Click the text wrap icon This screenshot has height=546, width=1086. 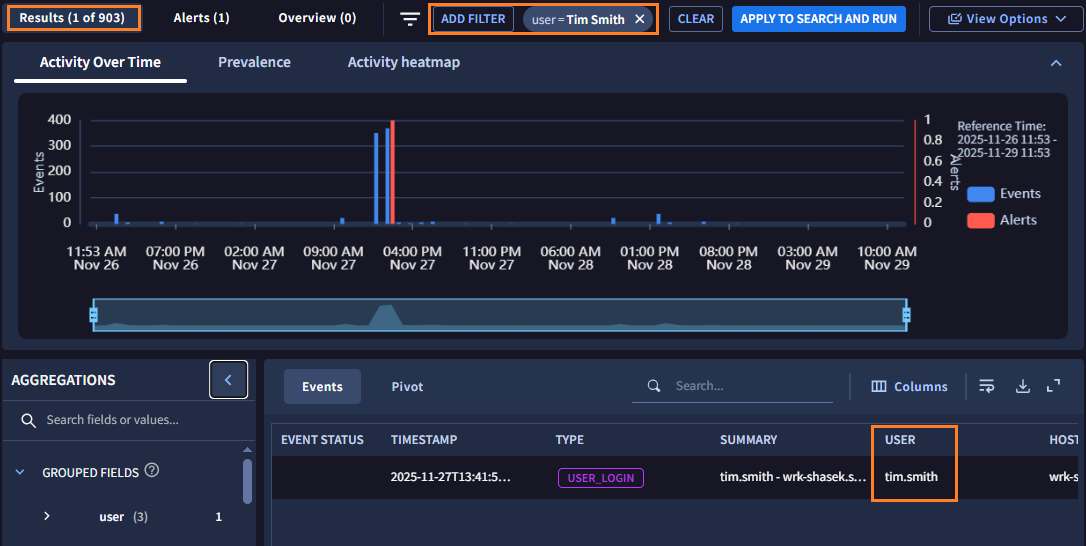coord(987,386)
